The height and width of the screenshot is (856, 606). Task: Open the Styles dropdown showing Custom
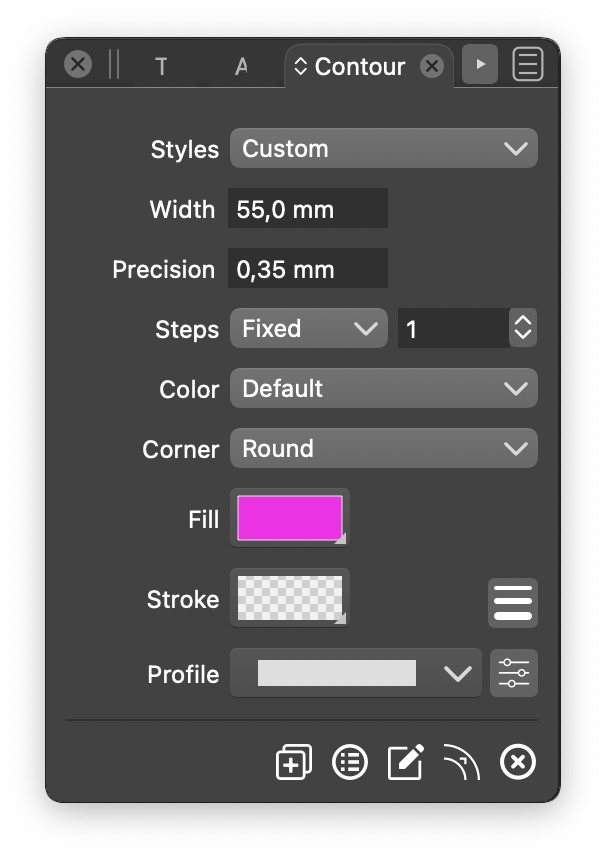point(384,148)
